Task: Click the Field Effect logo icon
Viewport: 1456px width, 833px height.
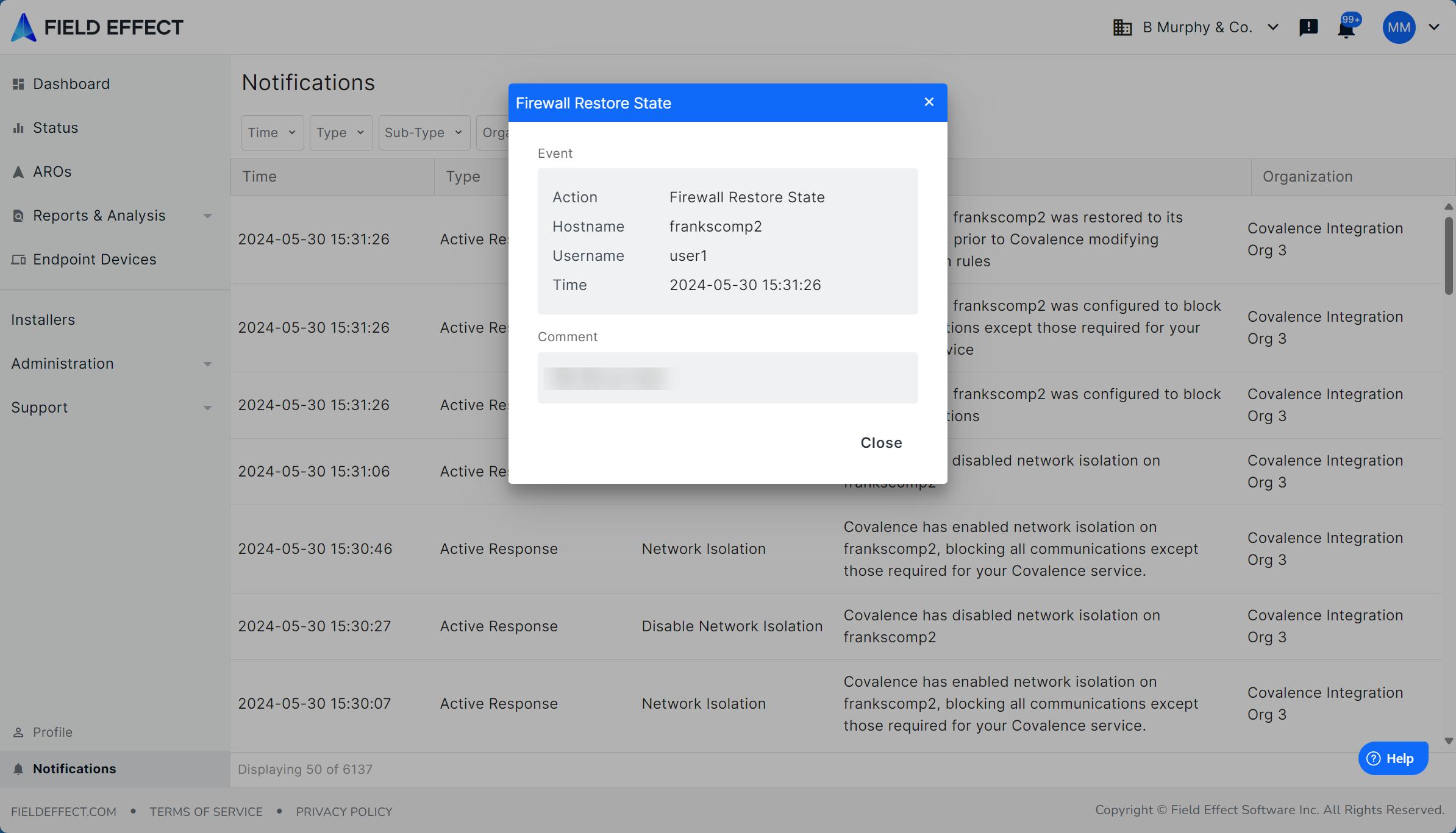Action: click(x=24, y=27)
